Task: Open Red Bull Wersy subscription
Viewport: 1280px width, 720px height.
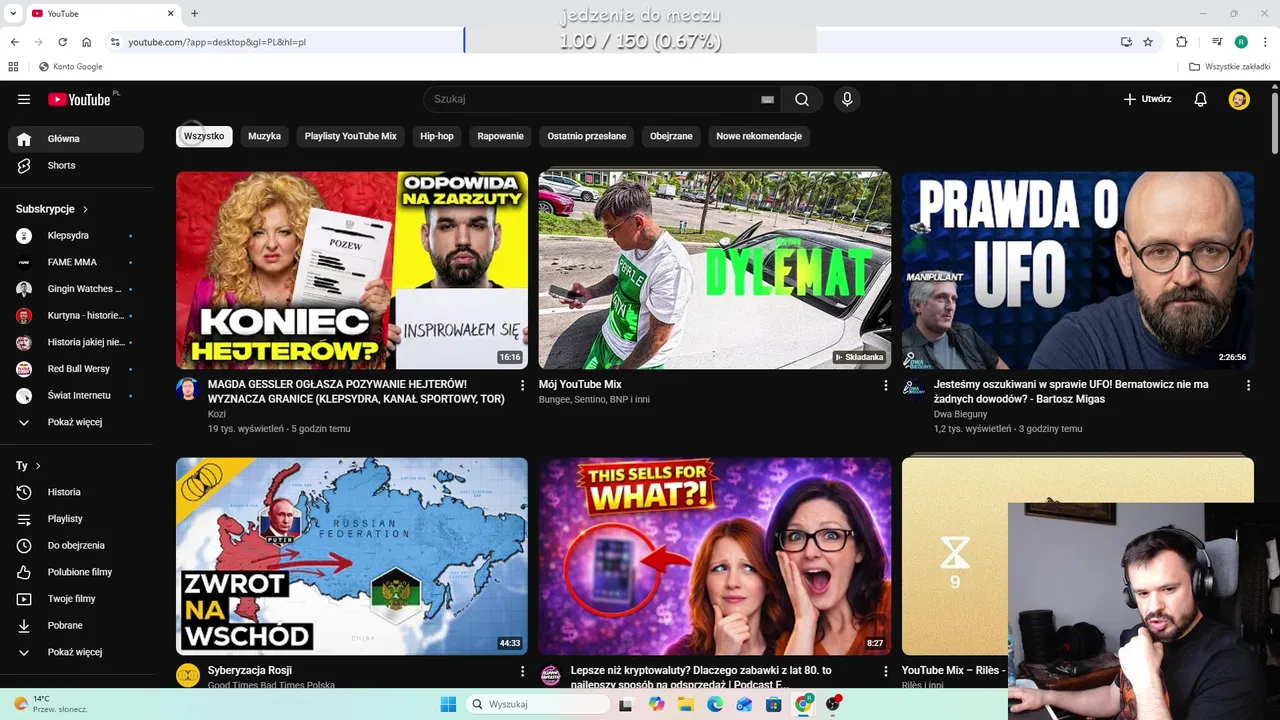Action: [76, 369]
